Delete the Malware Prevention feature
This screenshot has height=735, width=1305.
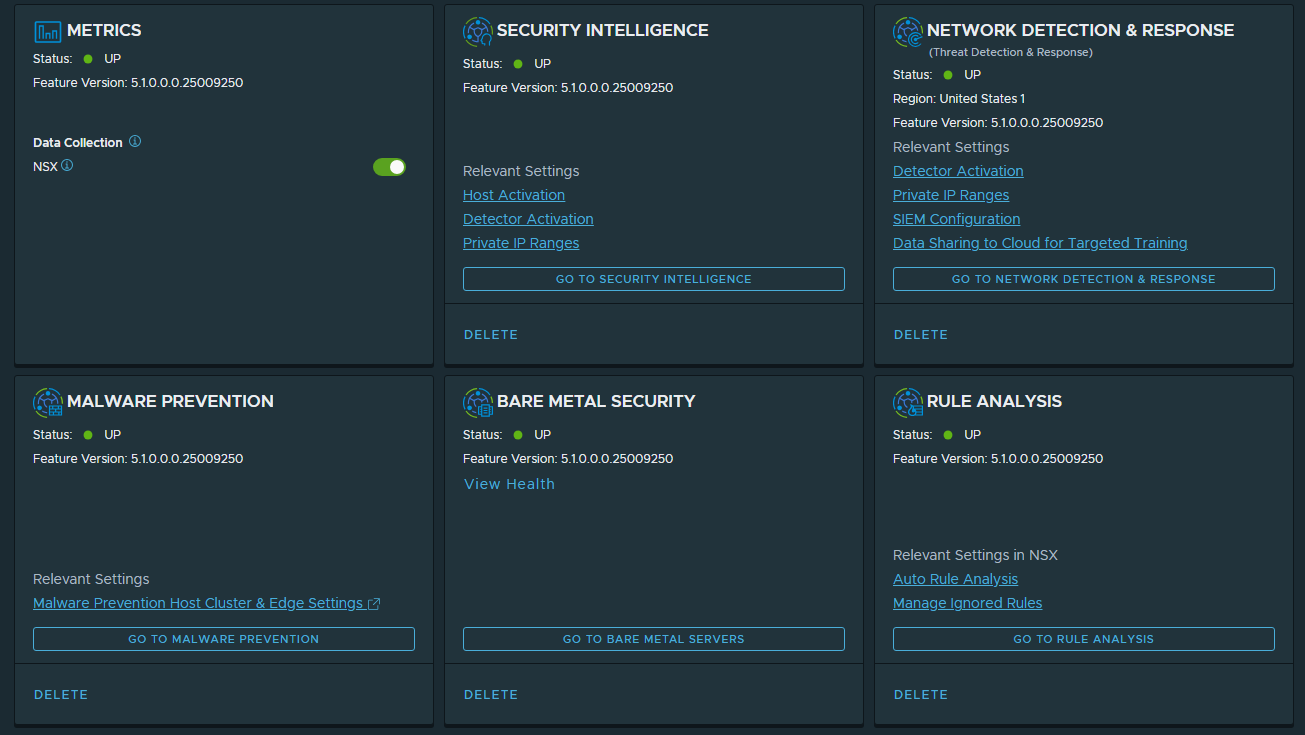pyautogui.click(x=61, y=695)
